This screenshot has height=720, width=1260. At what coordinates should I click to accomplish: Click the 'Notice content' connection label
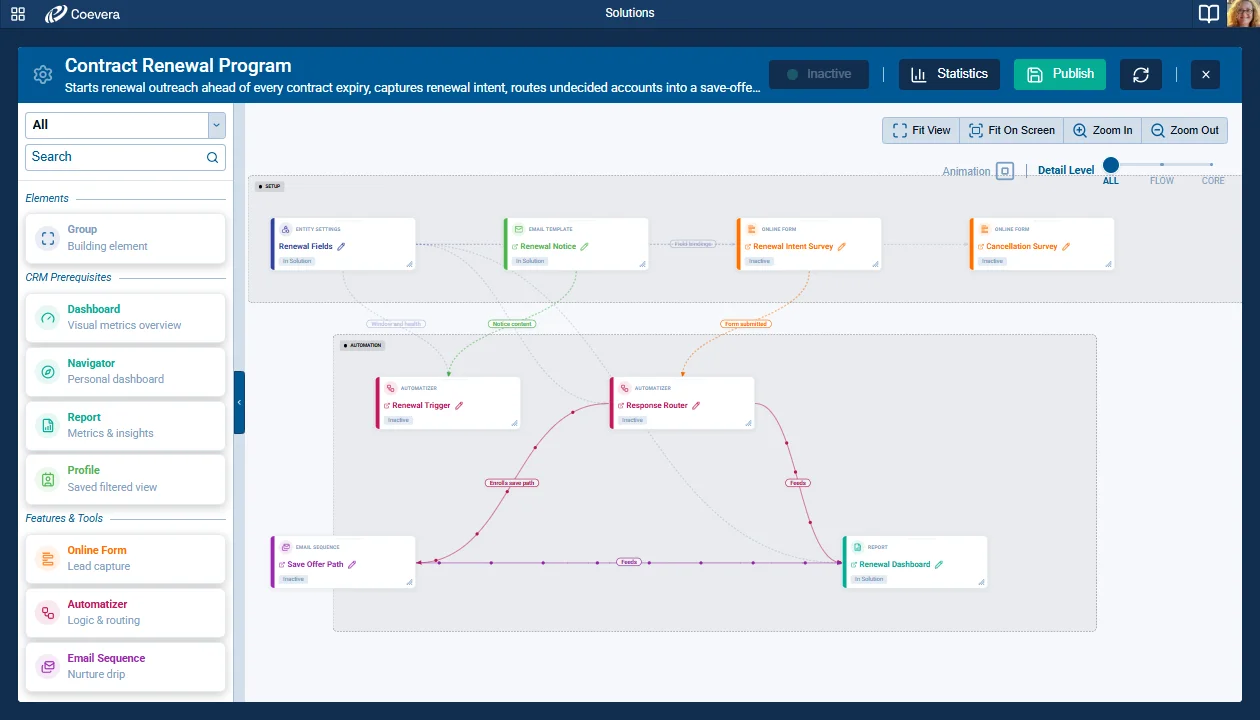tap(512, 324)
